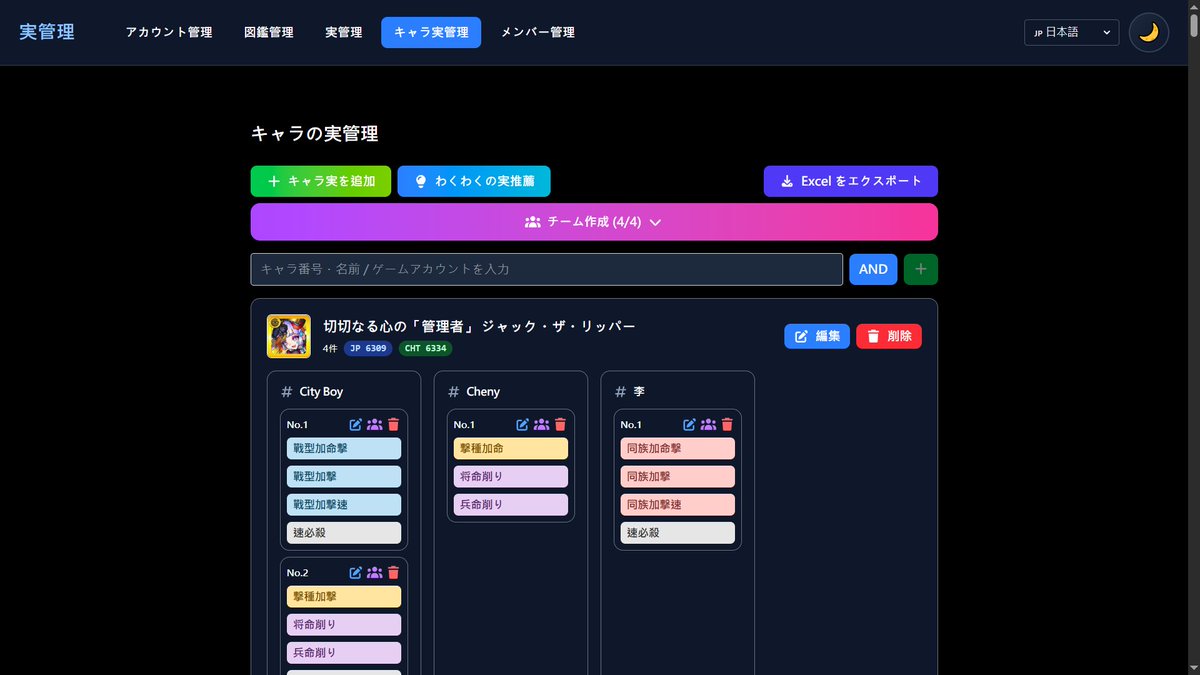Click Excel をエクスポート button

[851, 181]
